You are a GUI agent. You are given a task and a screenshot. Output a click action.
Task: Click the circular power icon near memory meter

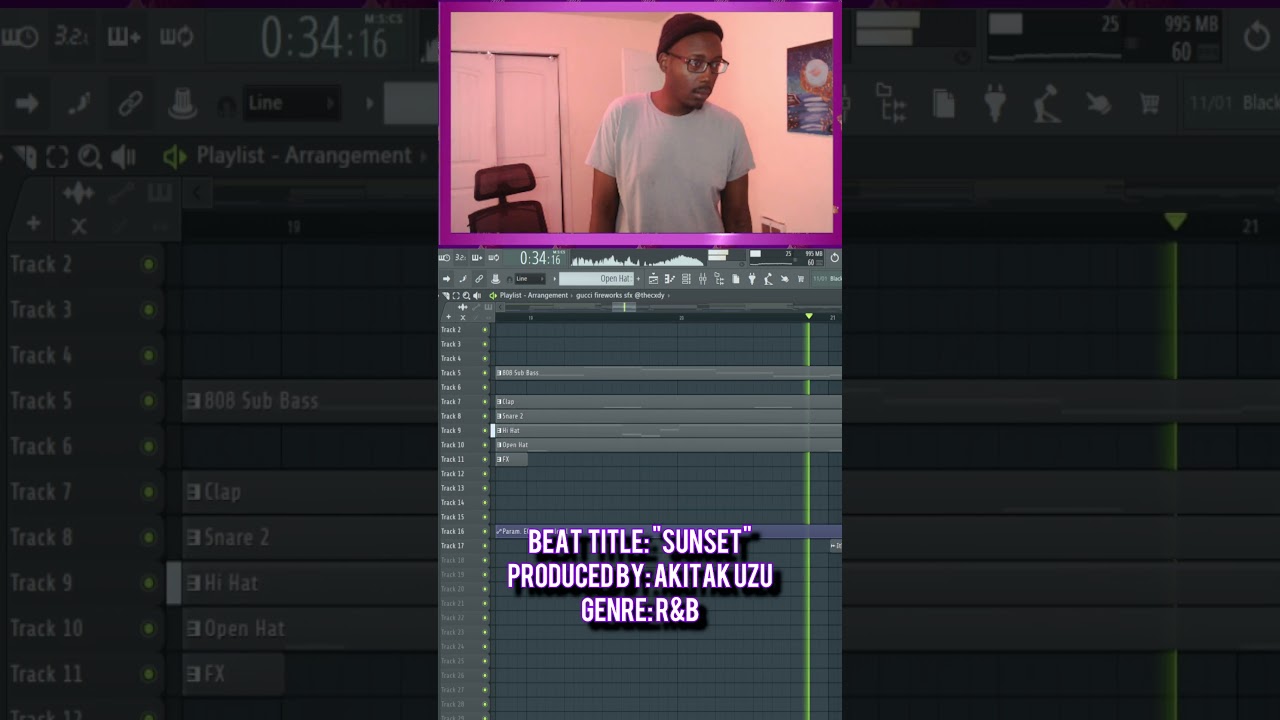pos(834,258)
